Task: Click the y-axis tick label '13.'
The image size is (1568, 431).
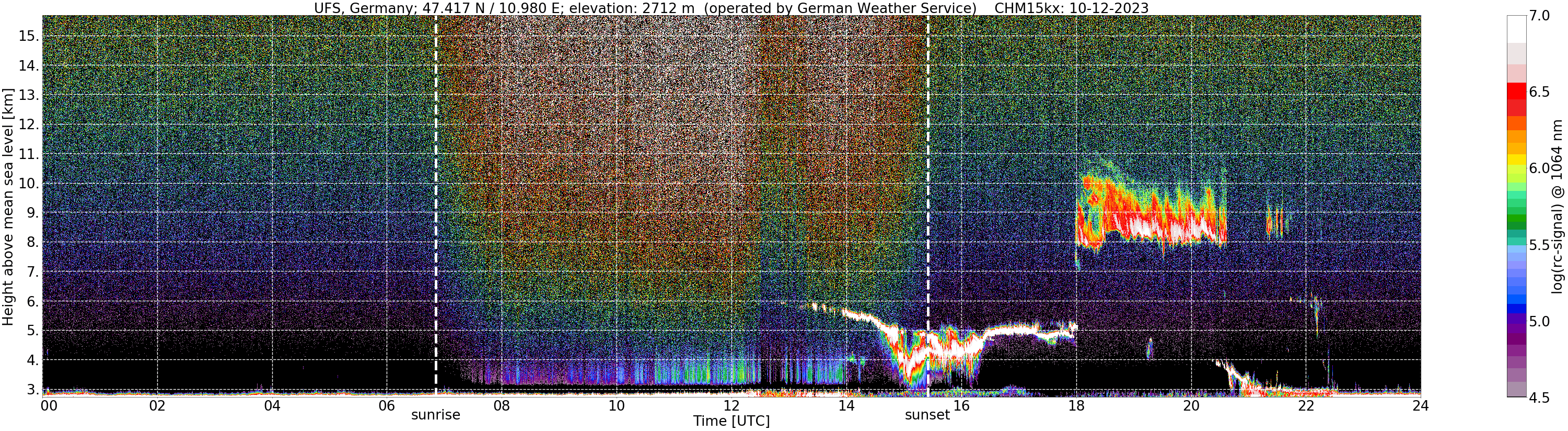Action: (x=28, y=95)
